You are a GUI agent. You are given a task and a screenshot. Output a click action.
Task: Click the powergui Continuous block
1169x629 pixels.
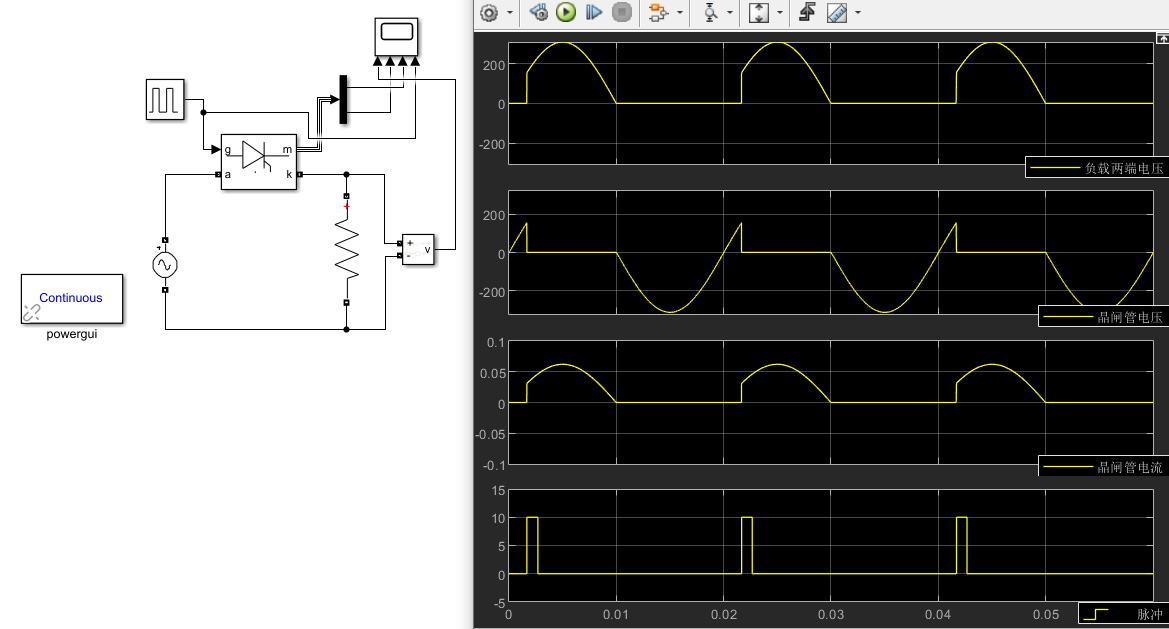[71, 298]
